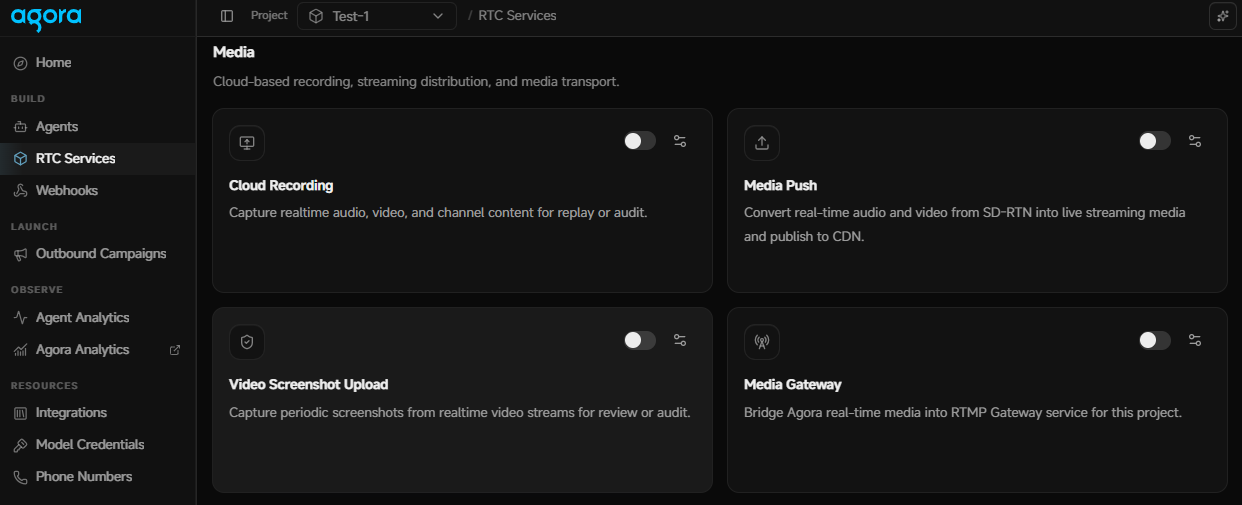Open Video Screenshot Upload settings sliders icon
Image resolution: width=1242 pixels, height=505 pixels.
[680, 340]
